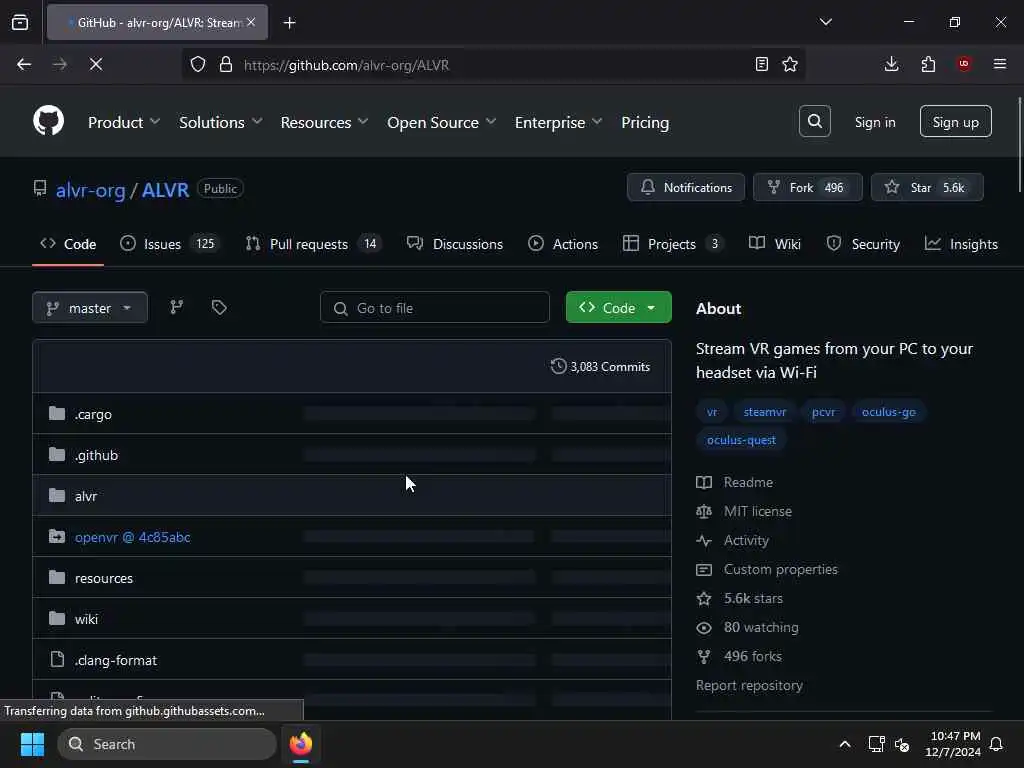The image size is (1024, 768).
Task: Star the ALVR repository
Action: 927,187
